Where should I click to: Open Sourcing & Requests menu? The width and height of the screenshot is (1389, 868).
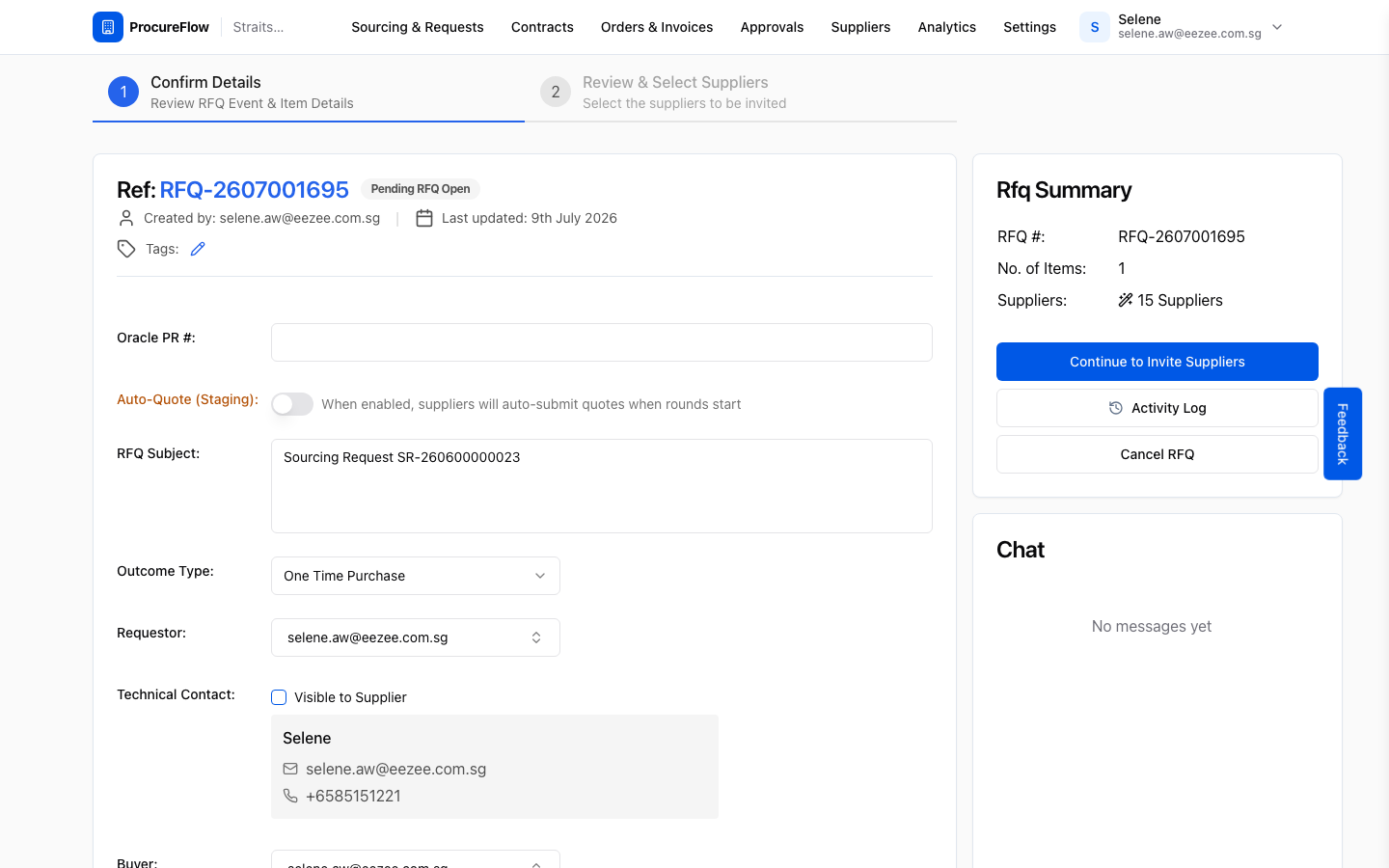(418, 27)
